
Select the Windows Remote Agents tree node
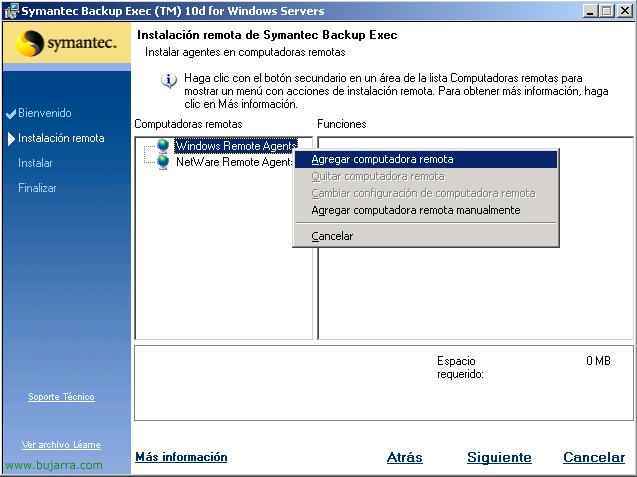[x=236, y=145]
